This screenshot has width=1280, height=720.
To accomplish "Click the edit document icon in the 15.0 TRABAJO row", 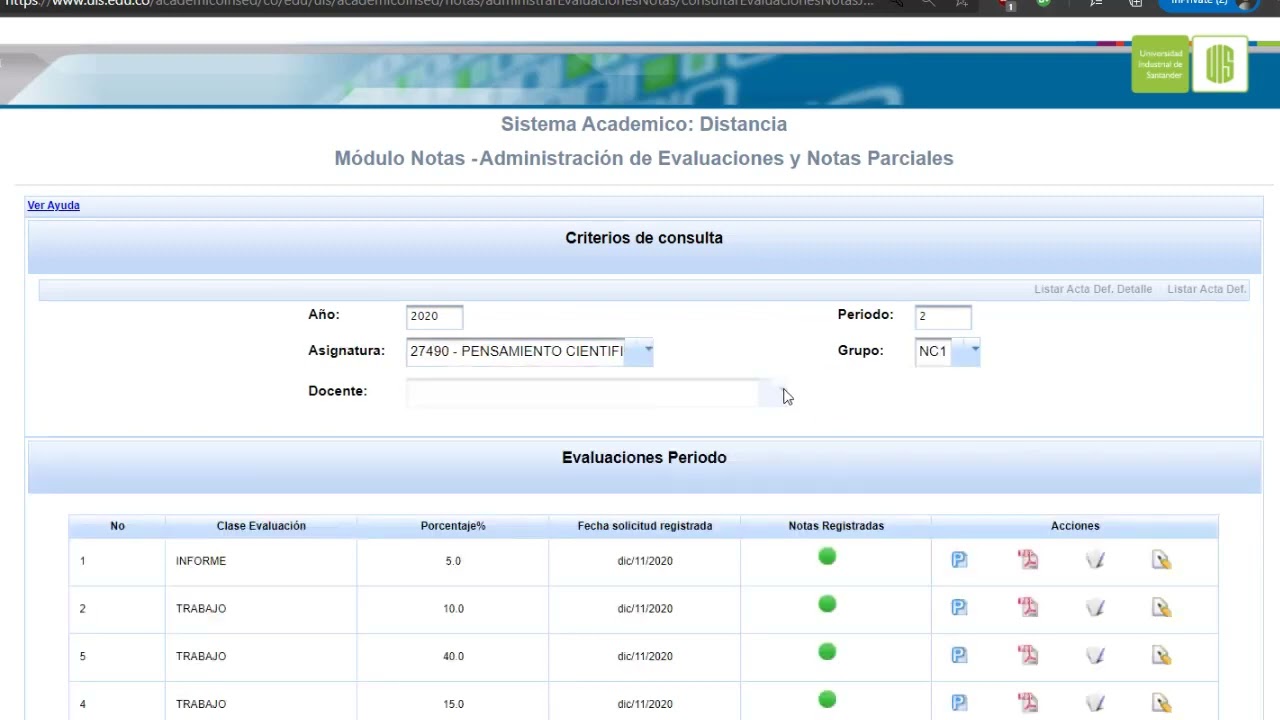I will 1161,703.
